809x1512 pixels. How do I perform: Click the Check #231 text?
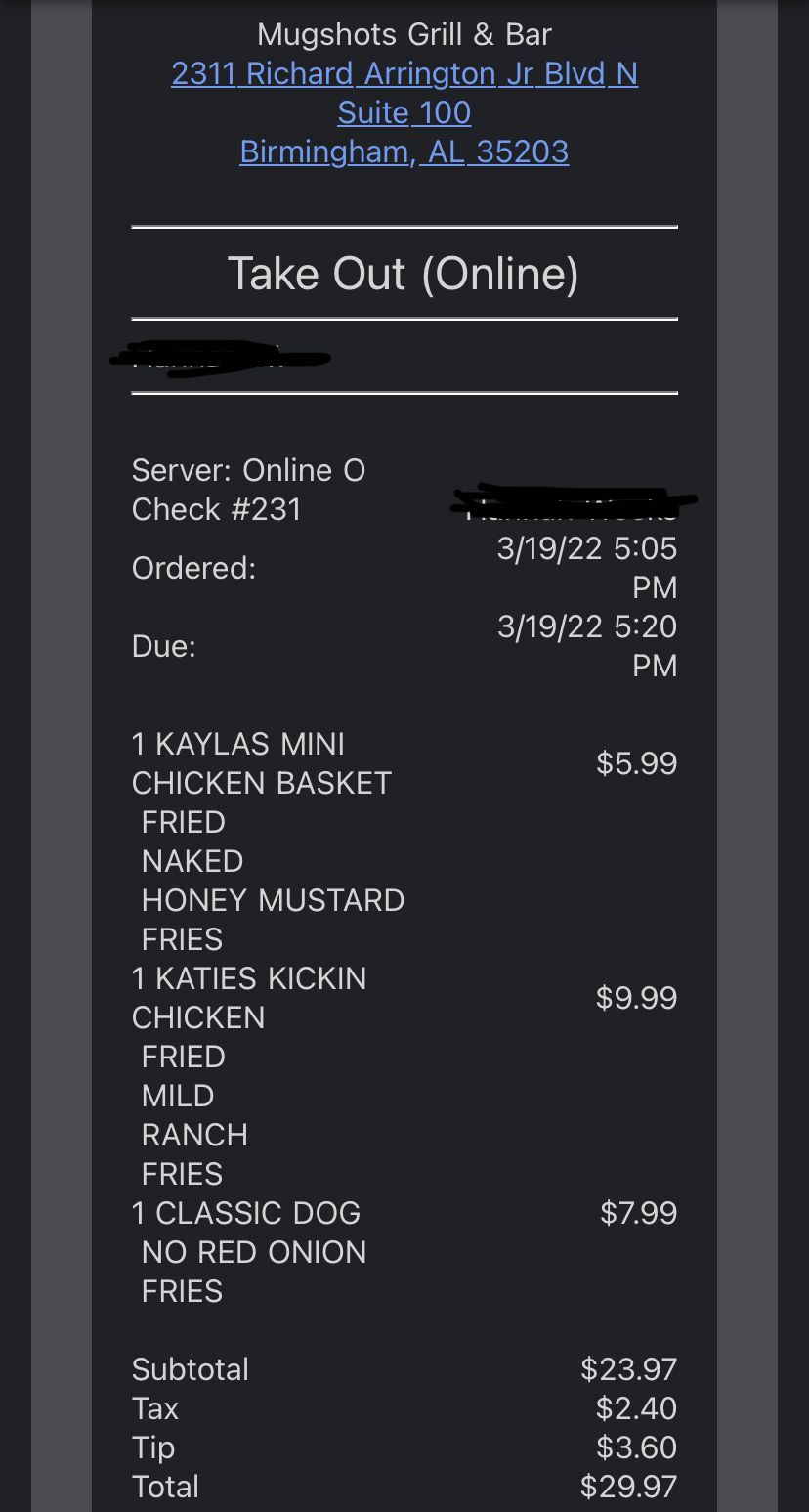pyautogui.click(x=216, y=509)
